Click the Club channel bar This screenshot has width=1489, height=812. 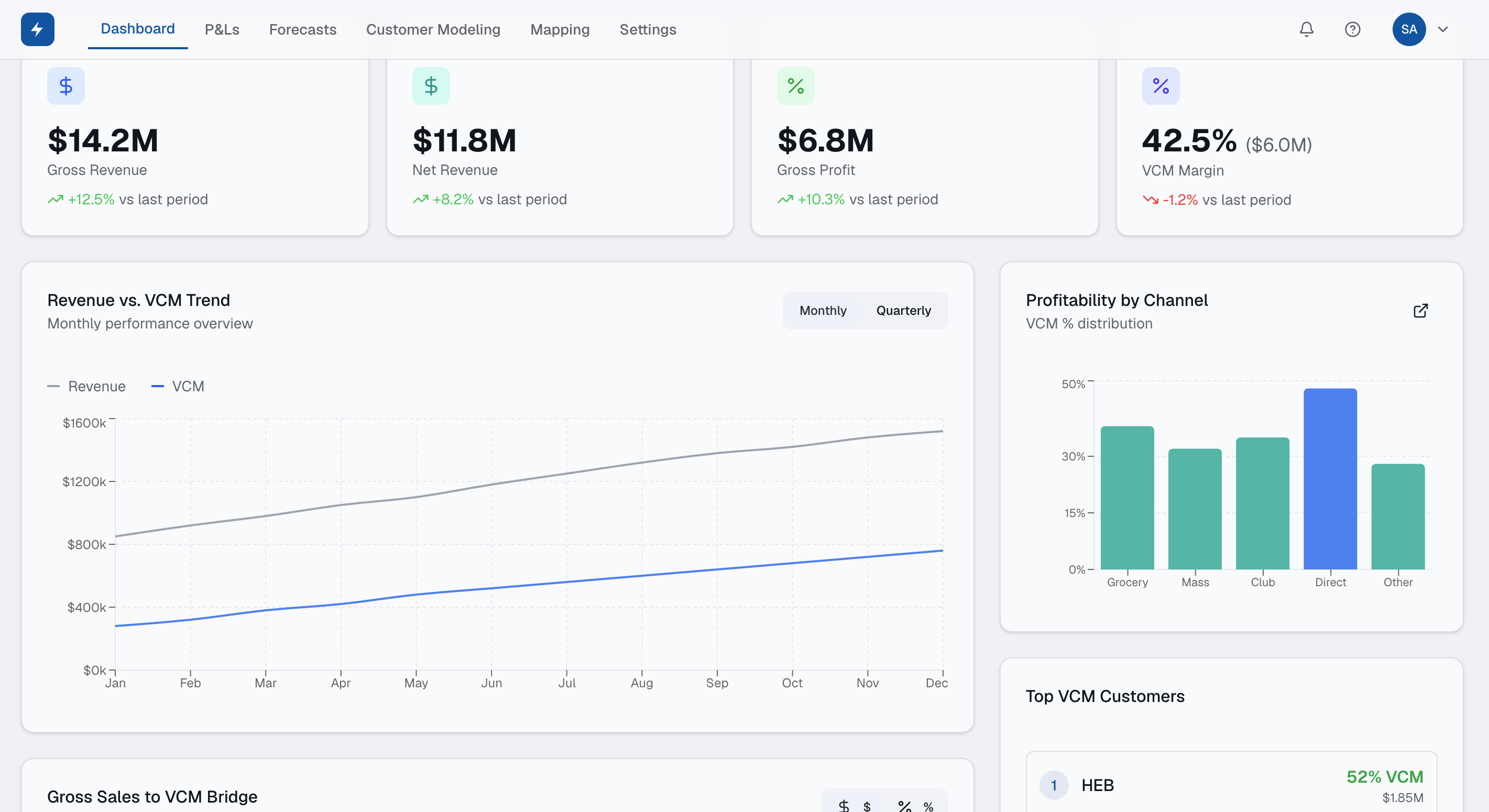pyautogui.click(x=1263, y=503)
